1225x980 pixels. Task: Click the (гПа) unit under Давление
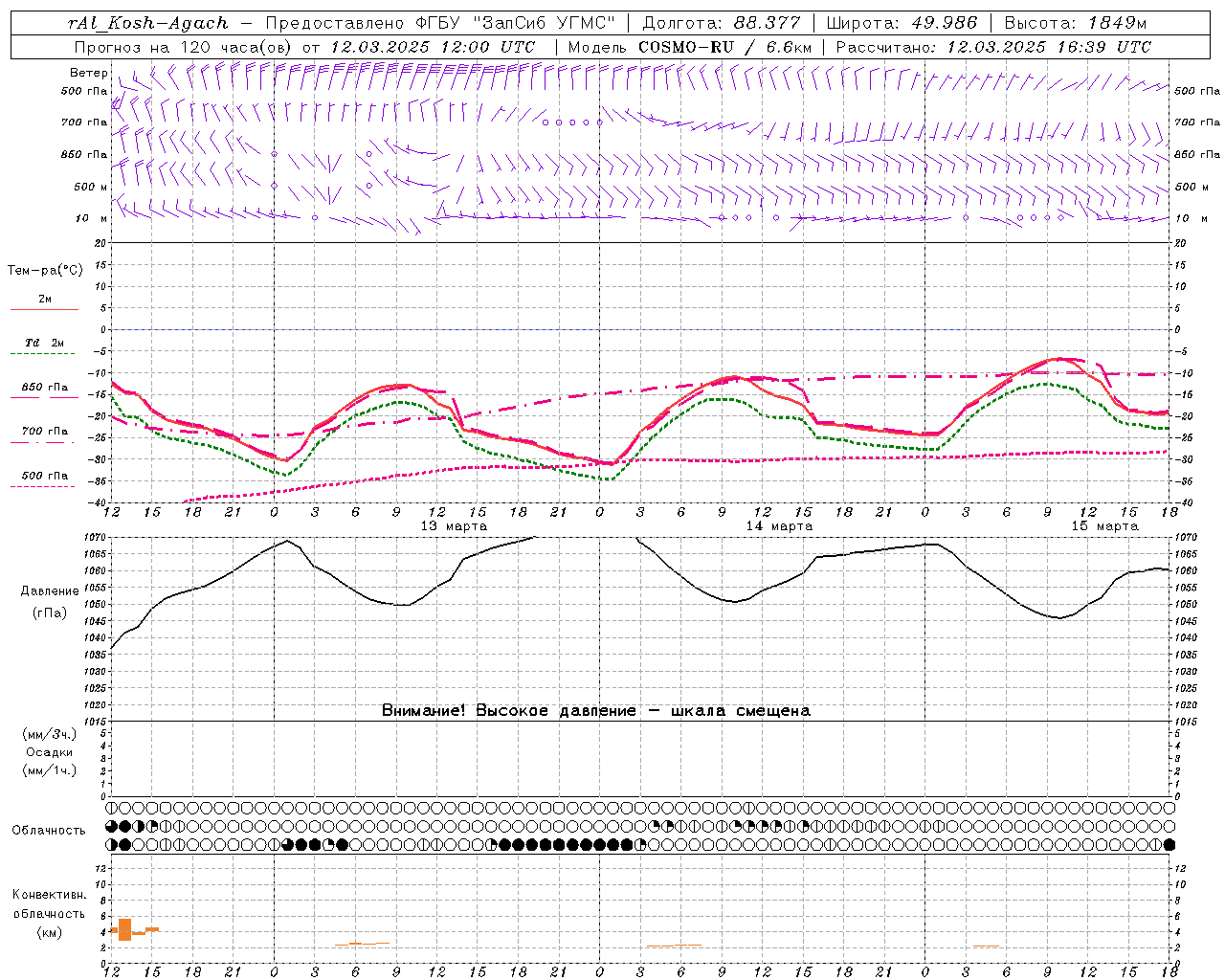pyautogui.click(x=50, y=613)
